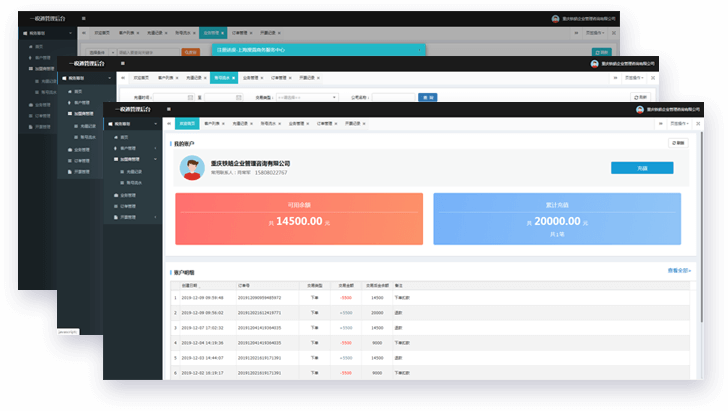This screenshot has height=411, width=728.
Task: Click the 刷新 refresh button in front window
Action: tap(679, 143)
